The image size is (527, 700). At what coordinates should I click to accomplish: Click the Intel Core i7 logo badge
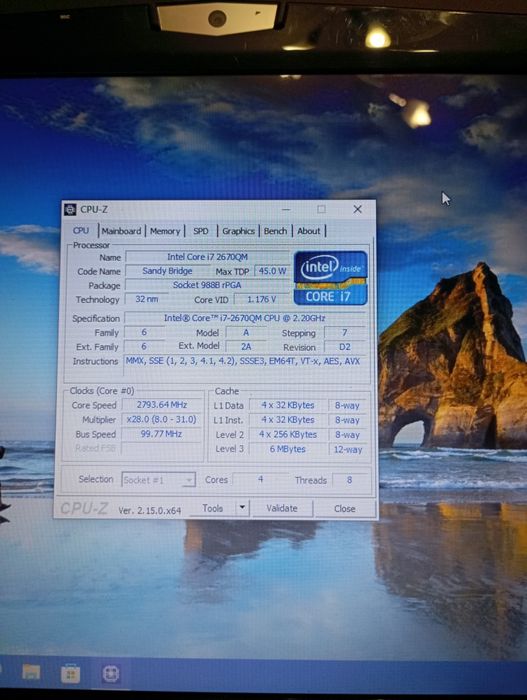point(330,278)
